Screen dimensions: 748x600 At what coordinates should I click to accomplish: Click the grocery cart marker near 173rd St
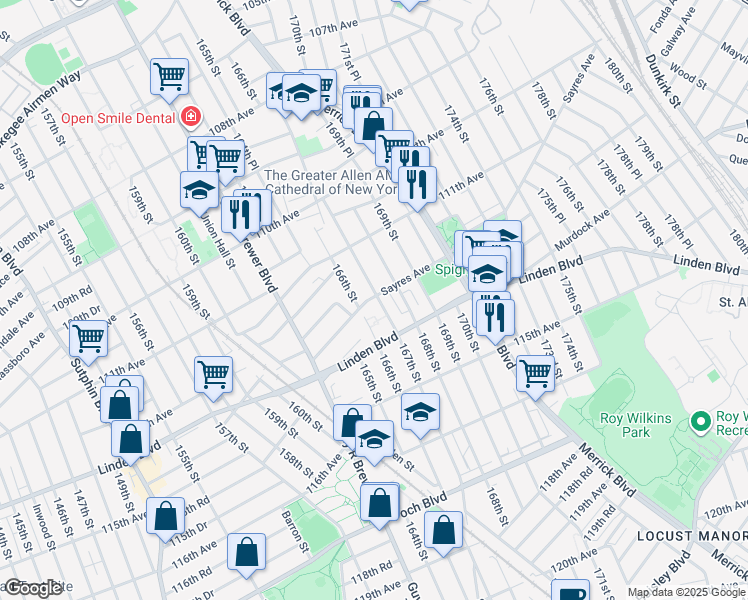pyautogui.click(x=535, y=373)
